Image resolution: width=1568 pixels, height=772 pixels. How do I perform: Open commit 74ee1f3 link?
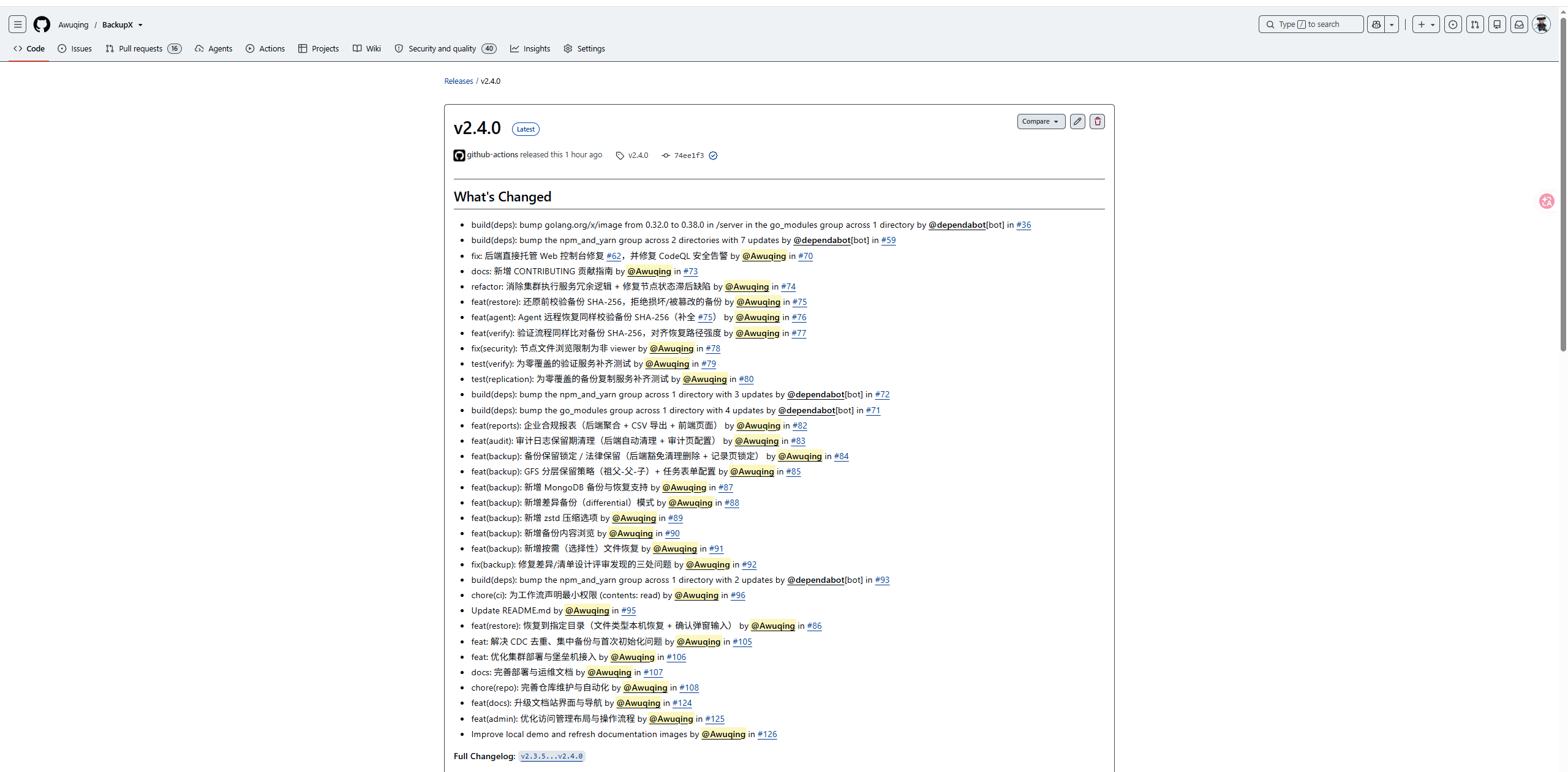[689, 156]
